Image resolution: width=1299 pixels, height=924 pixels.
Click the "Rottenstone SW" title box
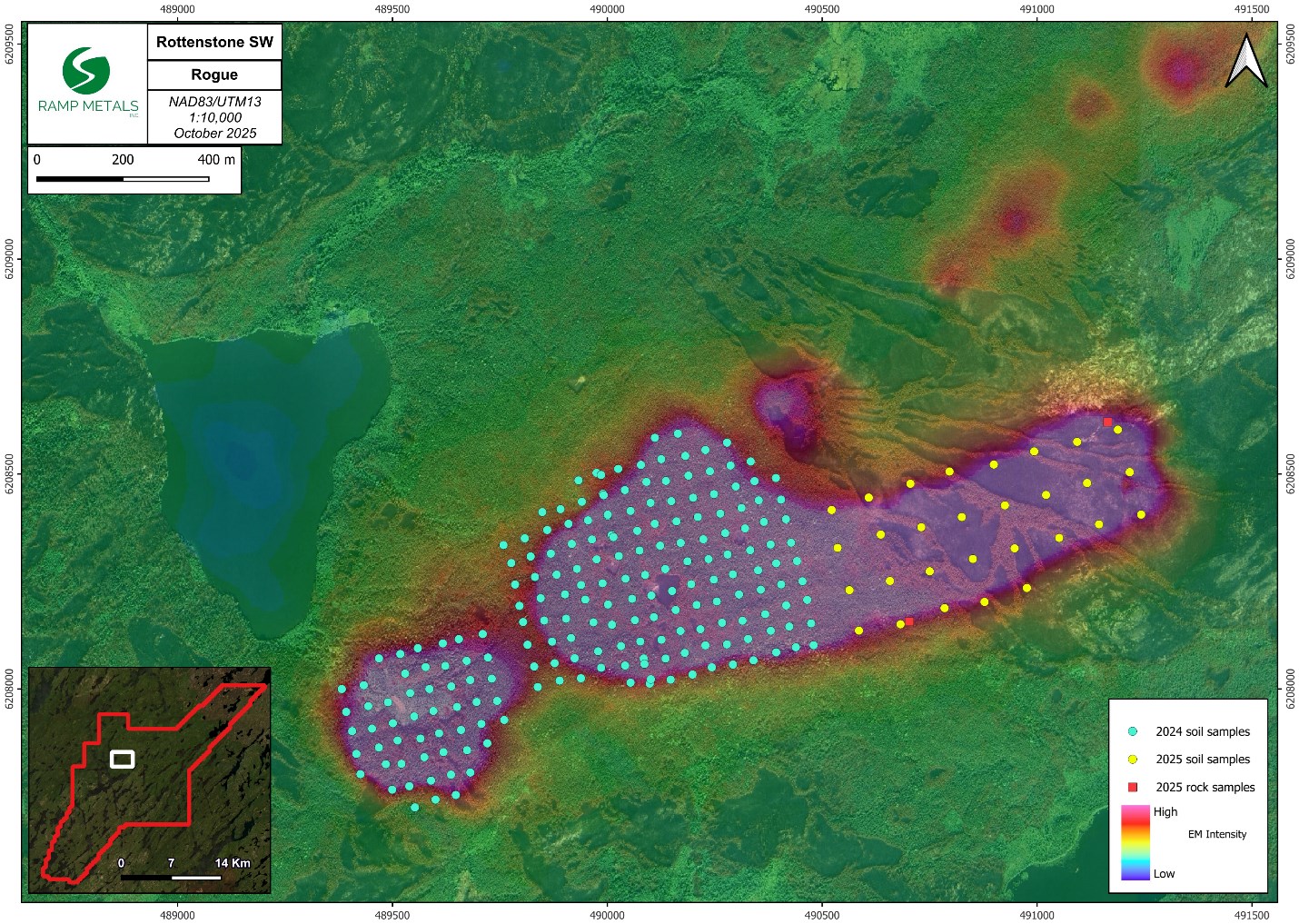pos(214,42)
